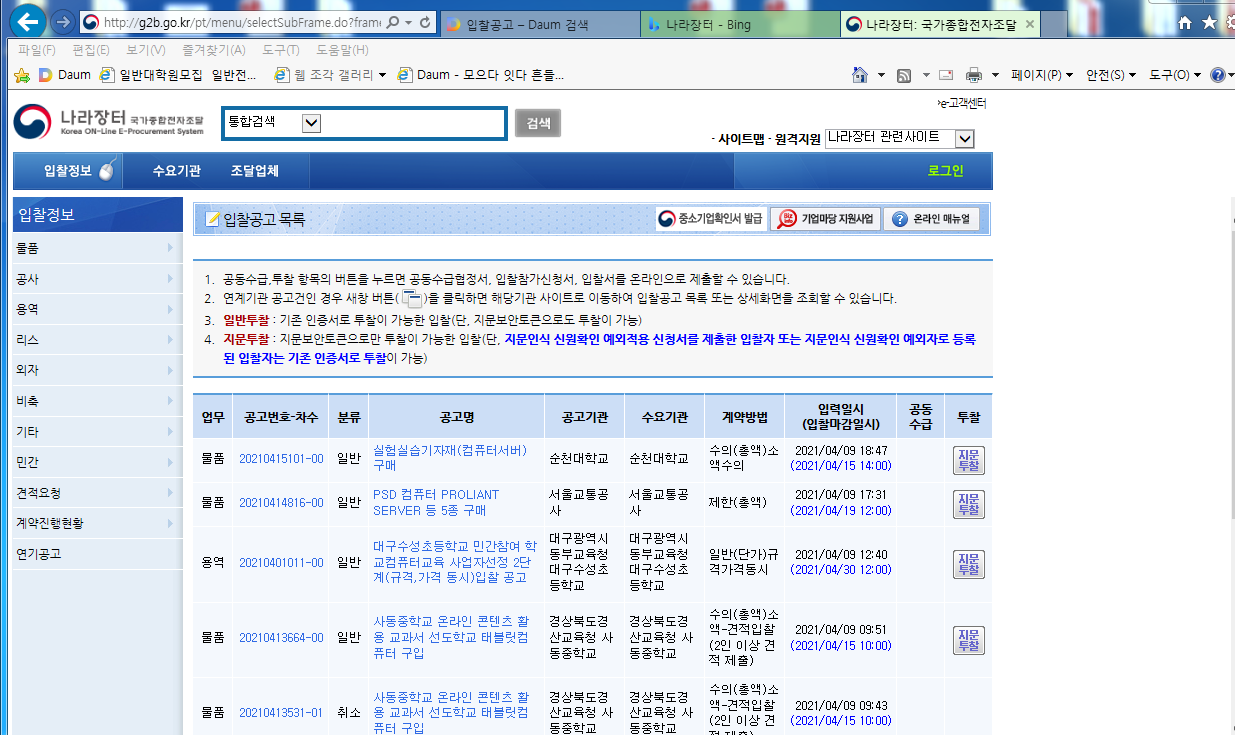Screen dimensions: 1235x735
Task: Open the 페이지(P) command dropdown
Action: point(1041,75)
